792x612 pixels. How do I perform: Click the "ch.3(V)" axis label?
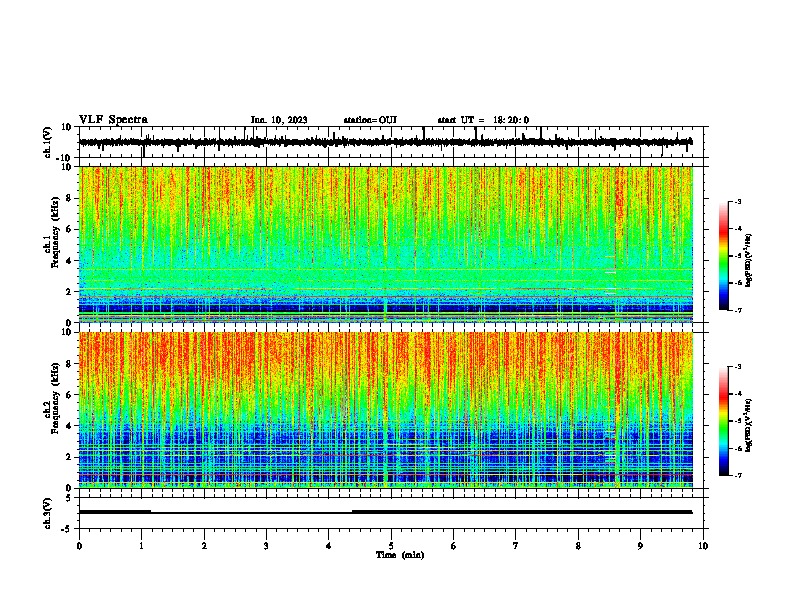[x=48, y=513]
